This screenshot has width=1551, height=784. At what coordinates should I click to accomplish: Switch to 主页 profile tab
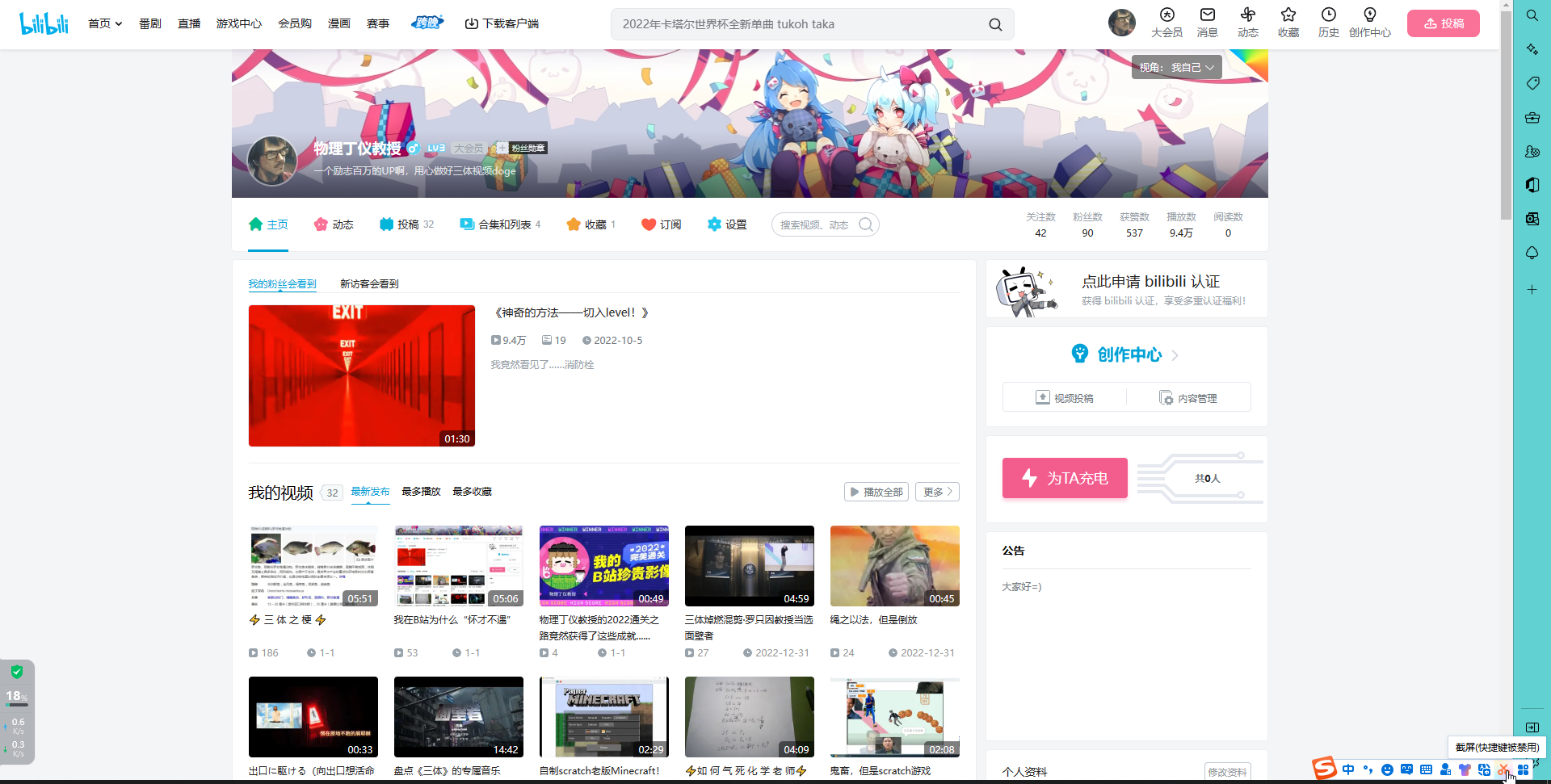268,224
